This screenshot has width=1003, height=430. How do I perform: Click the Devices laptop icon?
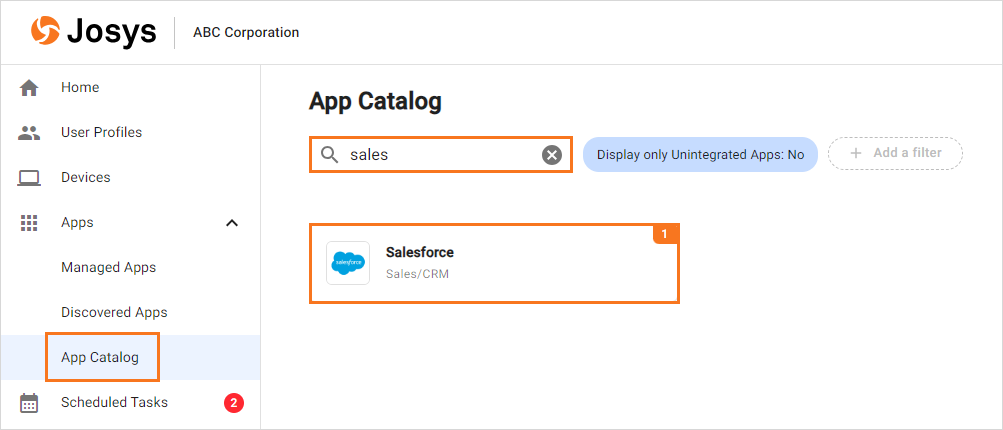29,178
